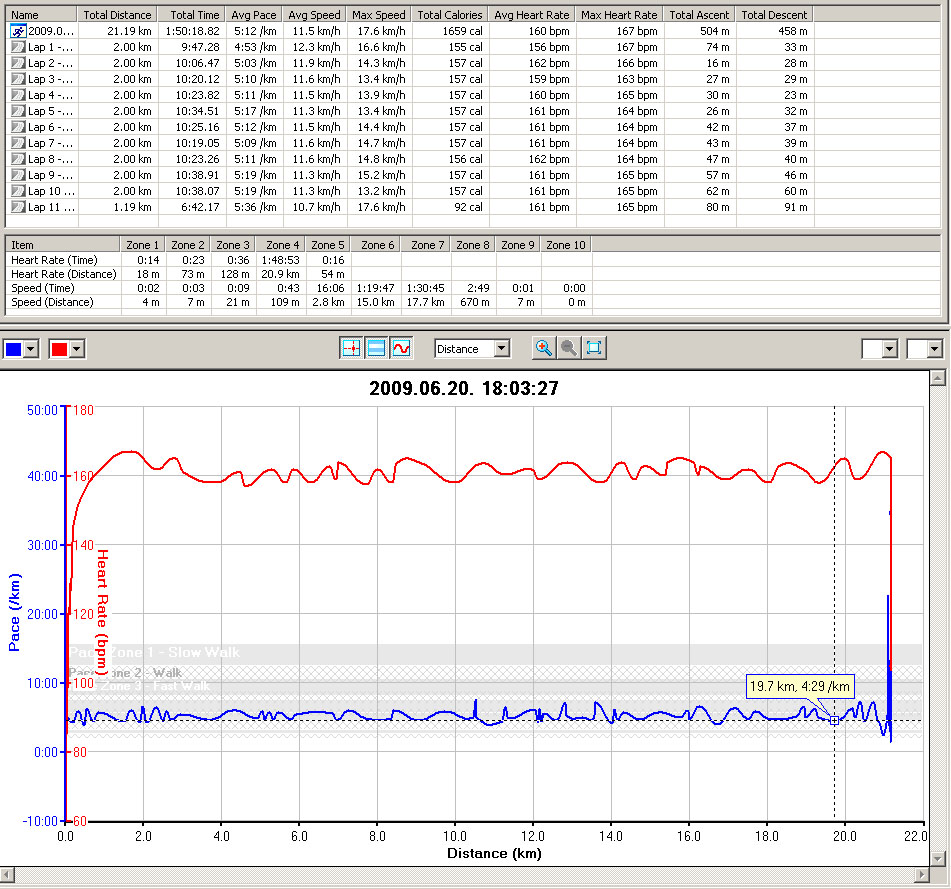The height and width of the screenshot is (889, 951).
Task: Click the Total Distance column header
Action: point(117,15)
